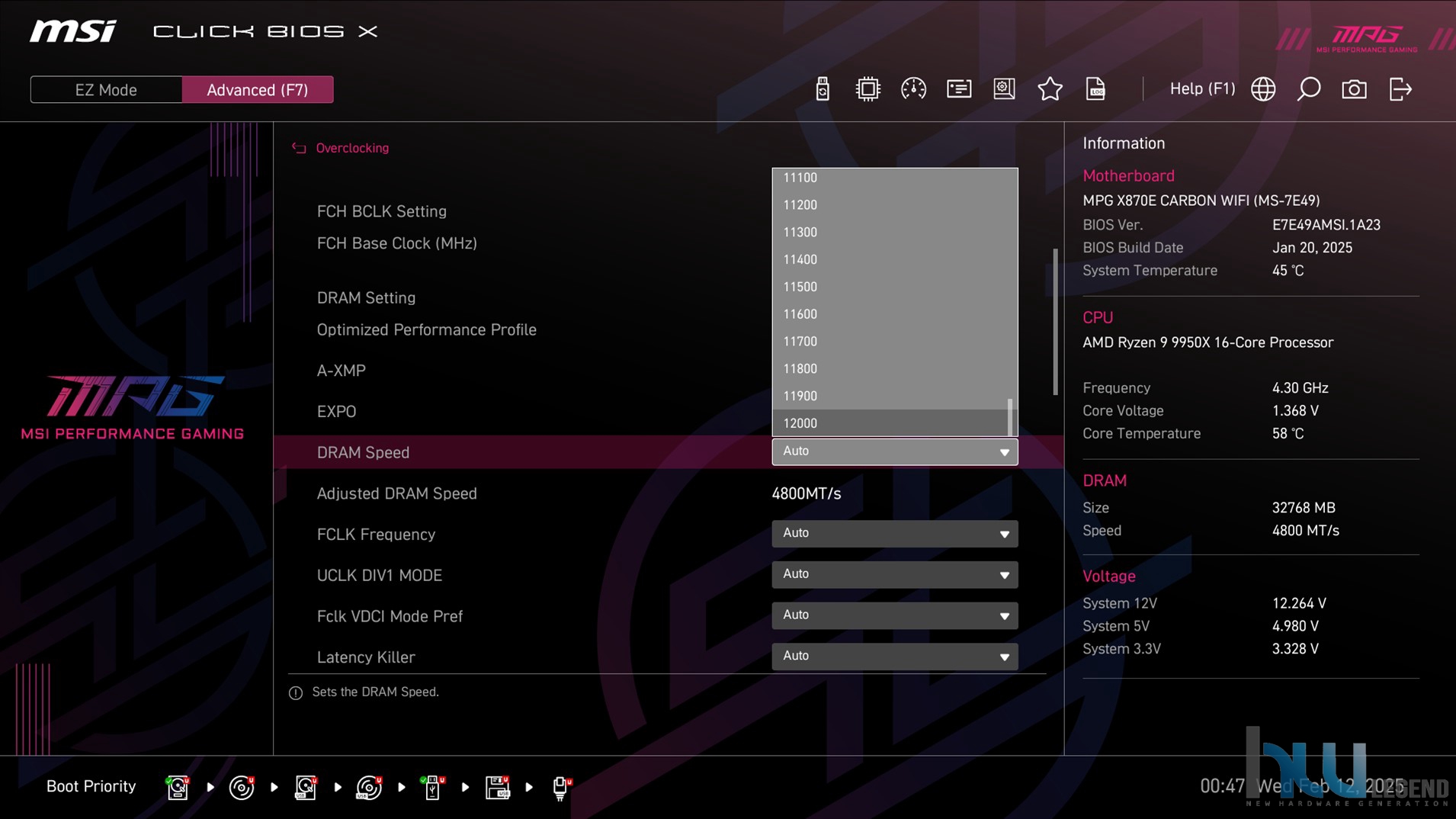Click the Boot Priority label
This screenshot has width=1456, height=819.
pos(91,786)
